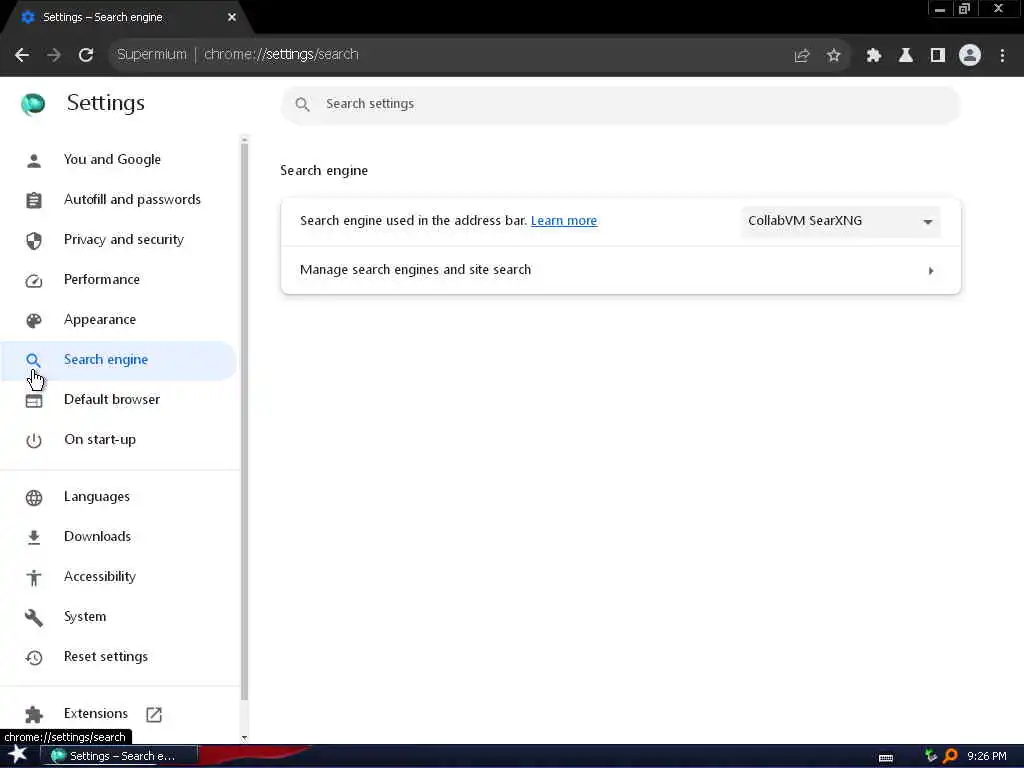Click the sidebar scrollbar down arrow
The image size is (1024, 768).
point(244,738)
